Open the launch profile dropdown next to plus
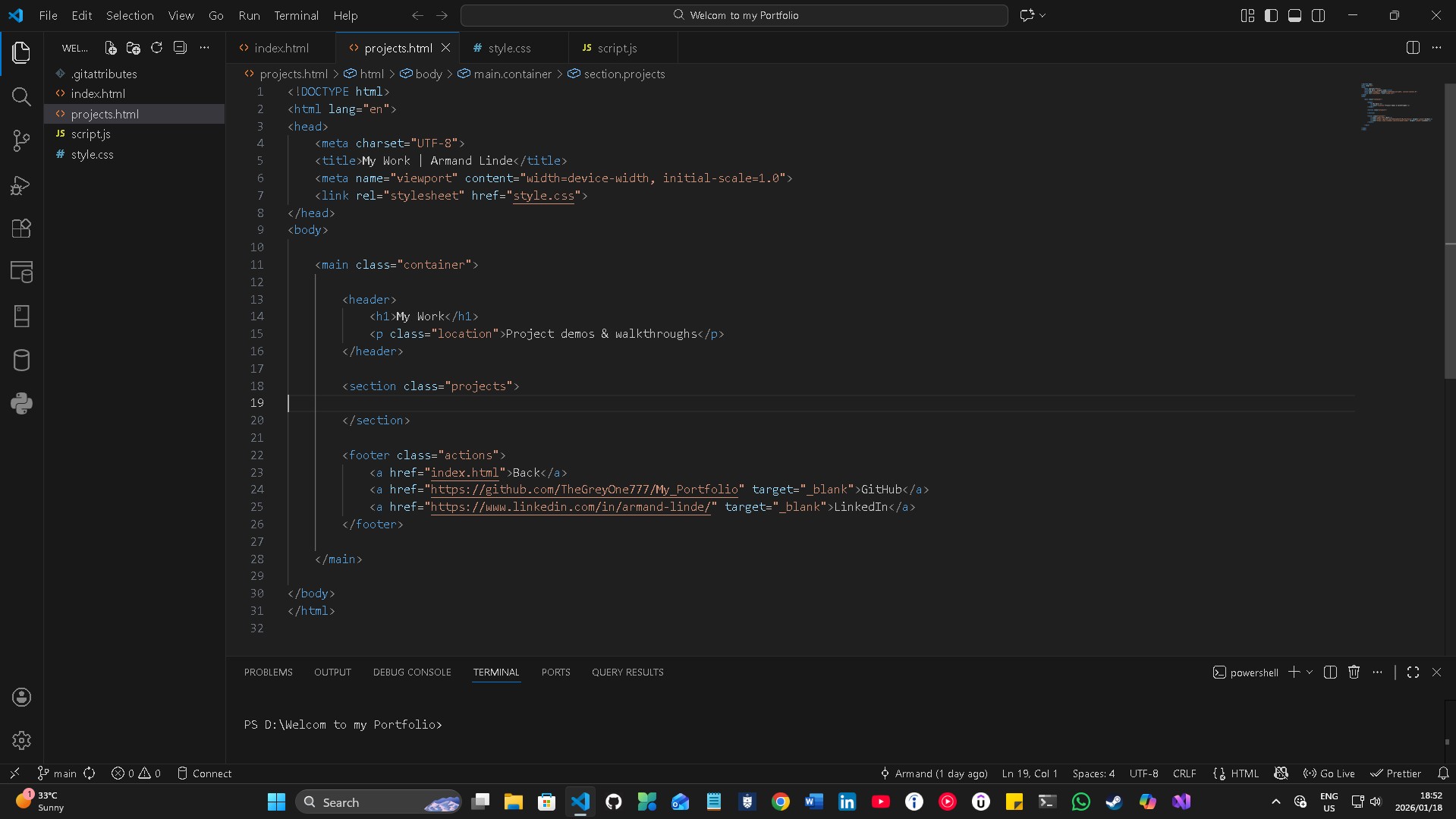This screenshot has height=819, width=1456. point(1307,672)
